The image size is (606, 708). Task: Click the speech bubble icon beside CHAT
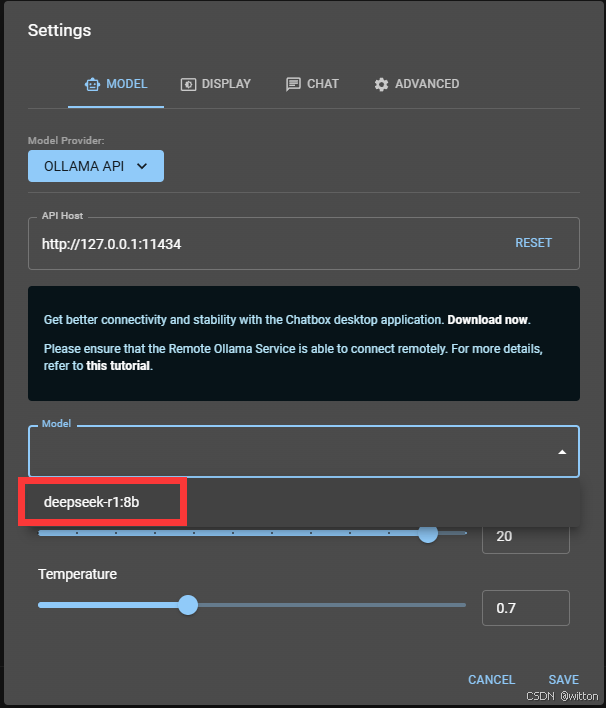[293, 84]
